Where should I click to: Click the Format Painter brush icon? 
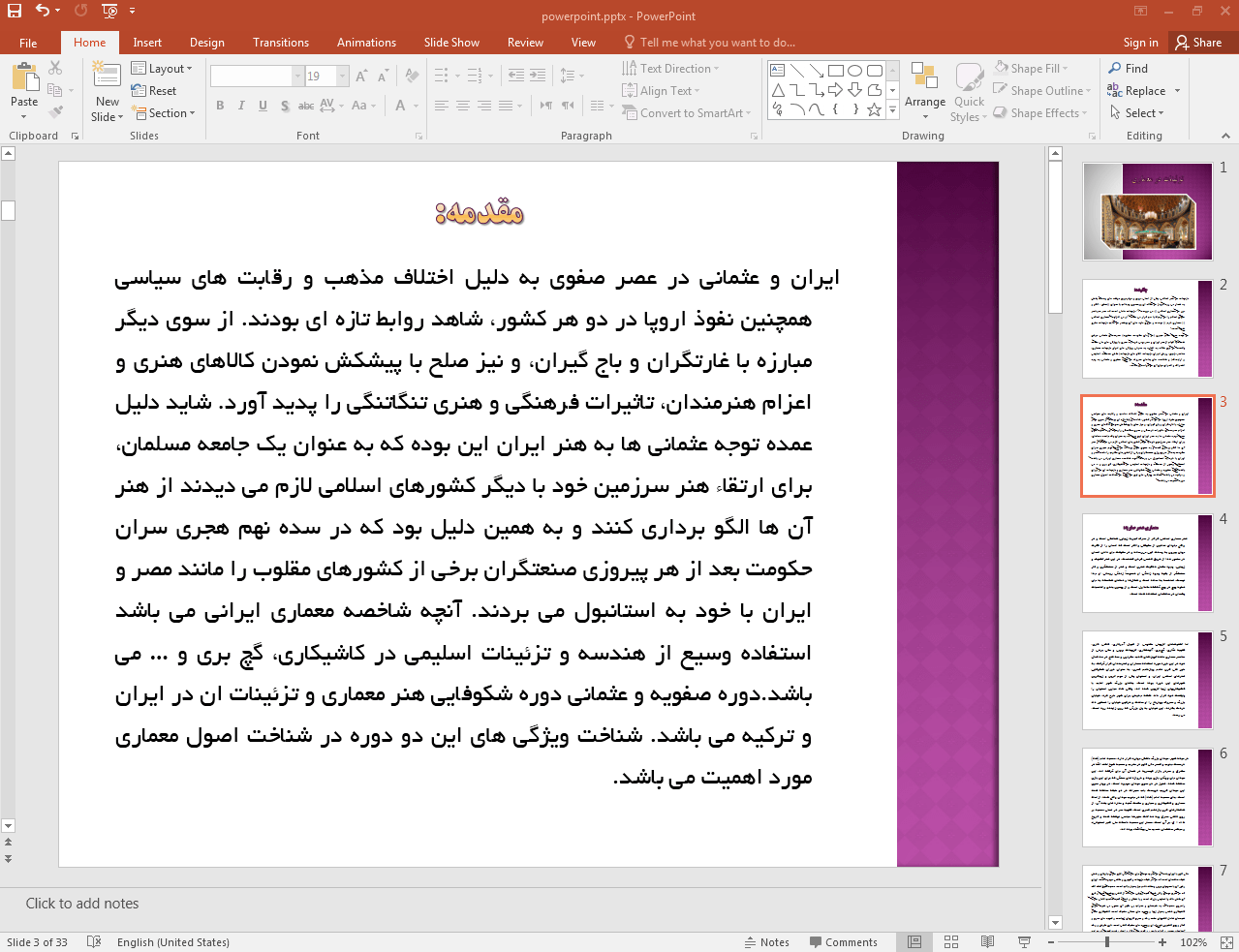point(56,112)
